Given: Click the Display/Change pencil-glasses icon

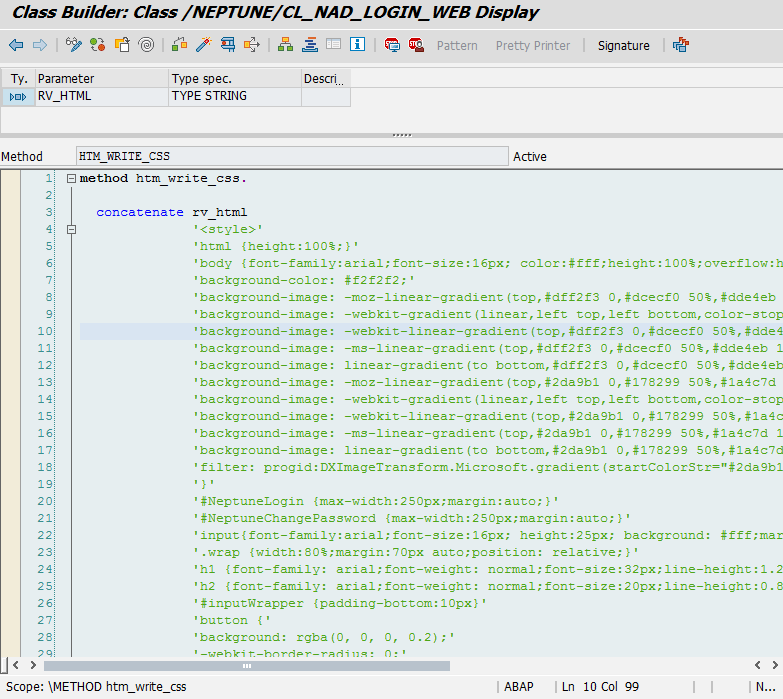Looking at the screenshot, I should pos(73,45).
